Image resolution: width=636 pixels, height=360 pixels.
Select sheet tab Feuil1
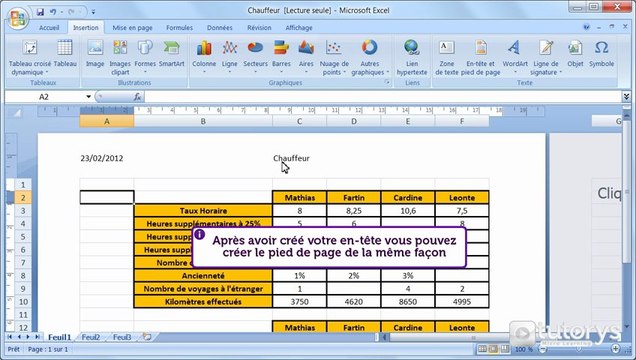pos(59,337)
